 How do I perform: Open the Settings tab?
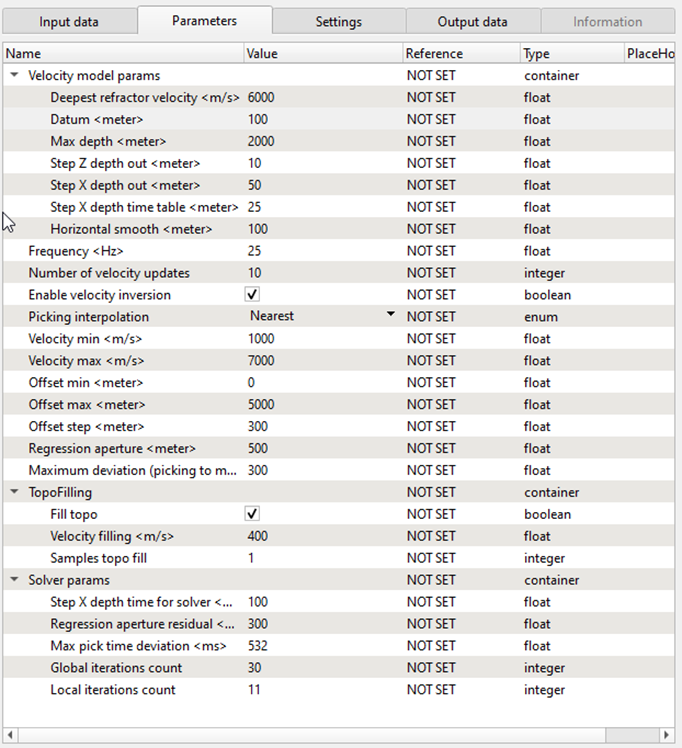[338, 21]
